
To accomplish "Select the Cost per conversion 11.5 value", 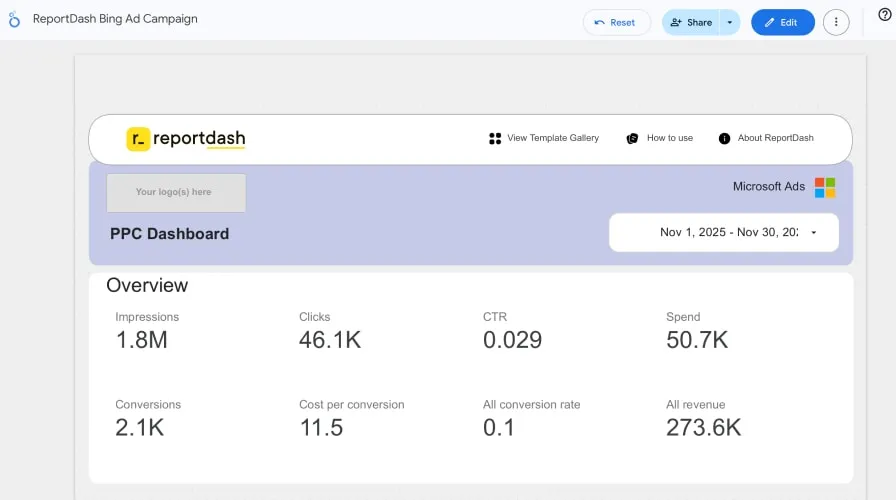I will tap(321, 428).
